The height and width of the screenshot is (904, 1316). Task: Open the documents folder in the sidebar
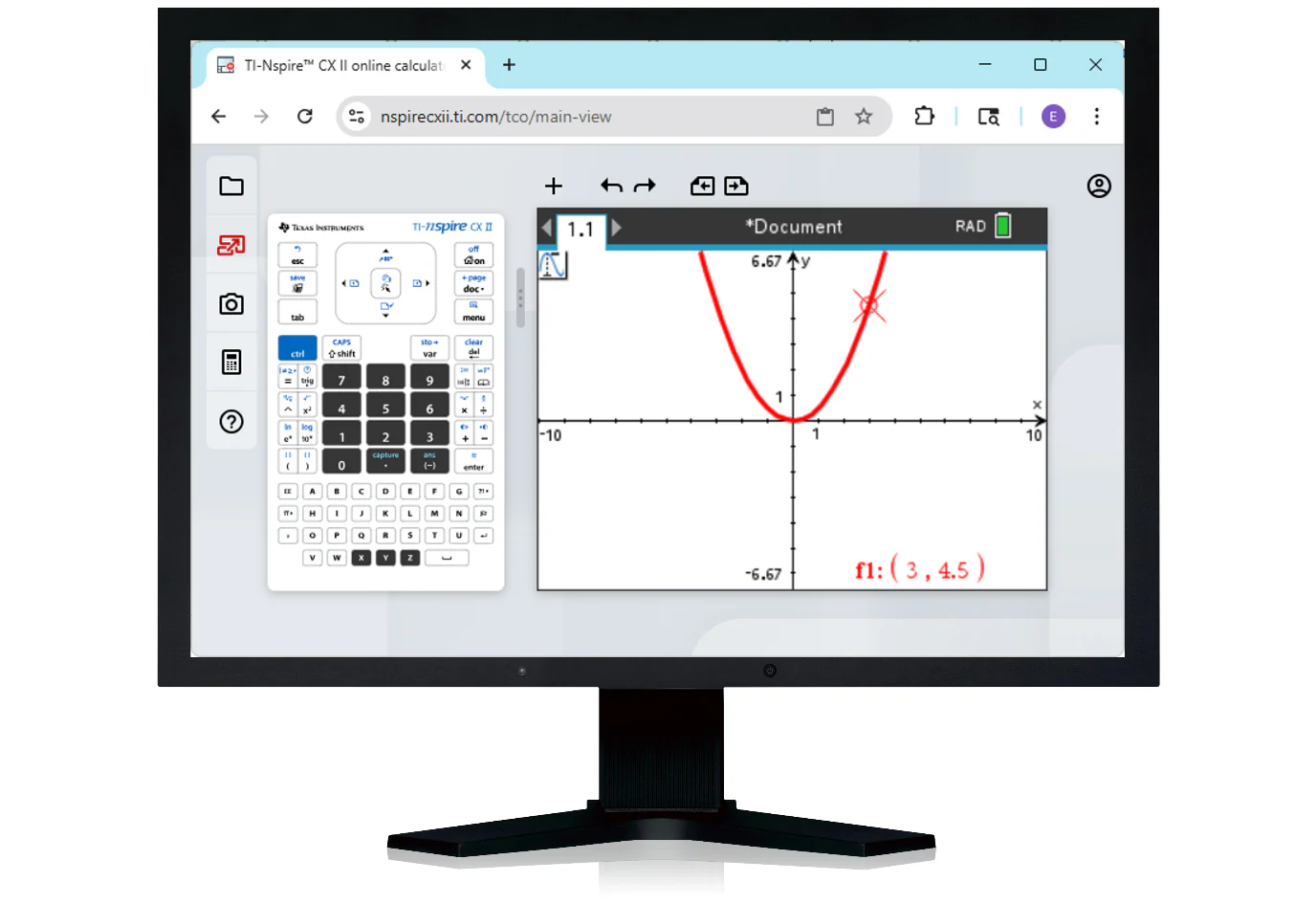231,186
